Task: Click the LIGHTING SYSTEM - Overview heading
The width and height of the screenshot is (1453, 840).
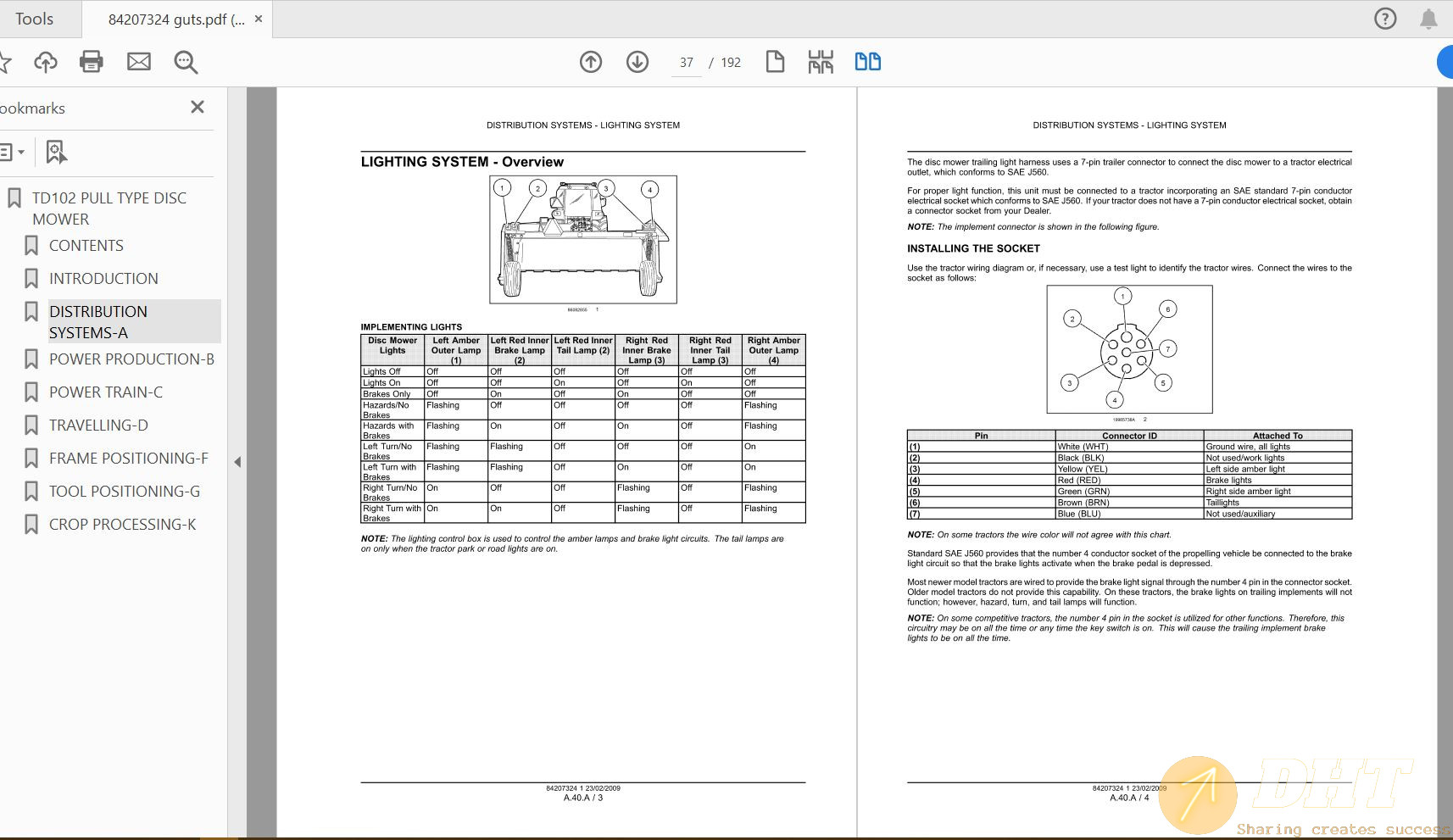Action: click(x=462, y=162)
